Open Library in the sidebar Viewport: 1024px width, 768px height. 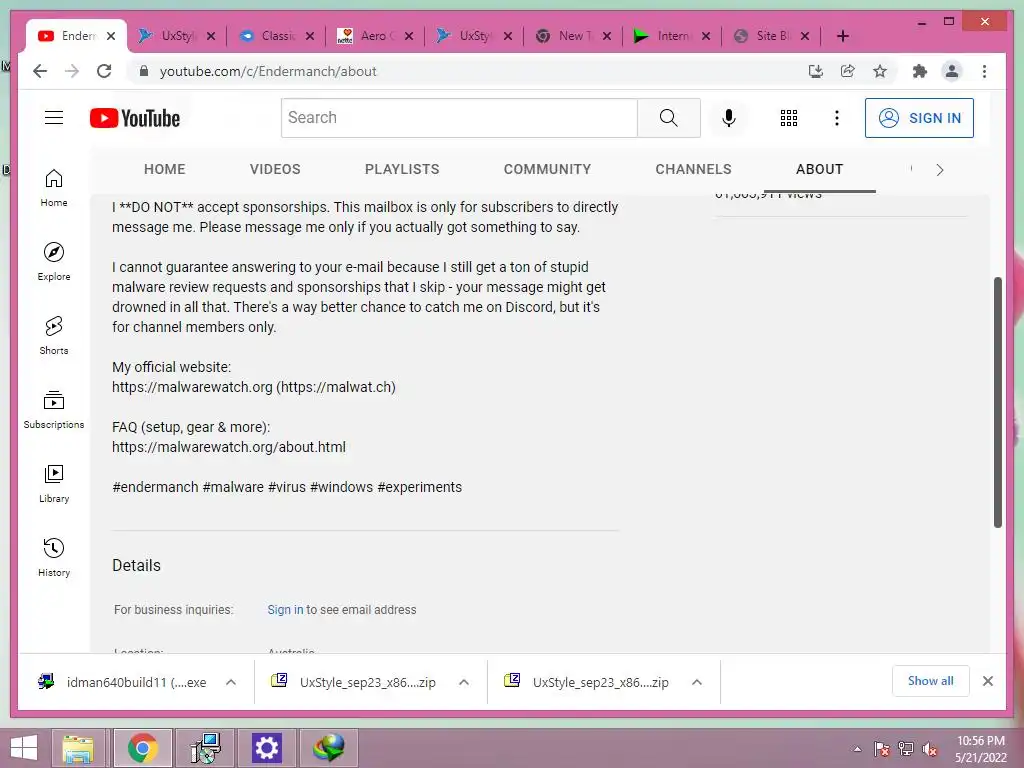tap(54, 484)
